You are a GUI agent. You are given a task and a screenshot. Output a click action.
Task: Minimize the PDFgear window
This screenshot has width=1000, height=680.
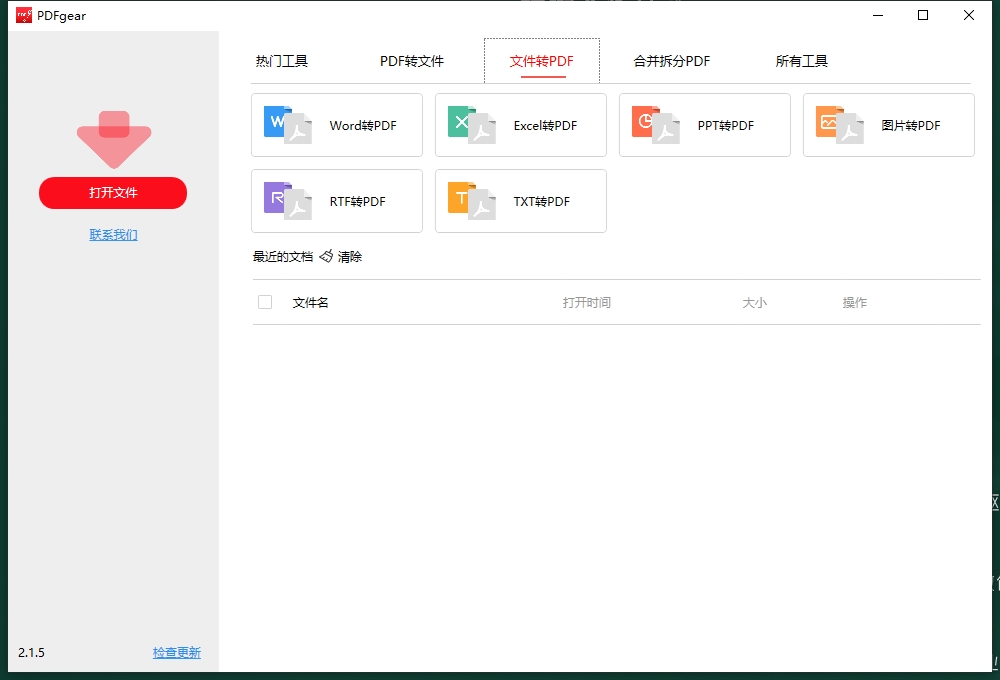point(878,15)
